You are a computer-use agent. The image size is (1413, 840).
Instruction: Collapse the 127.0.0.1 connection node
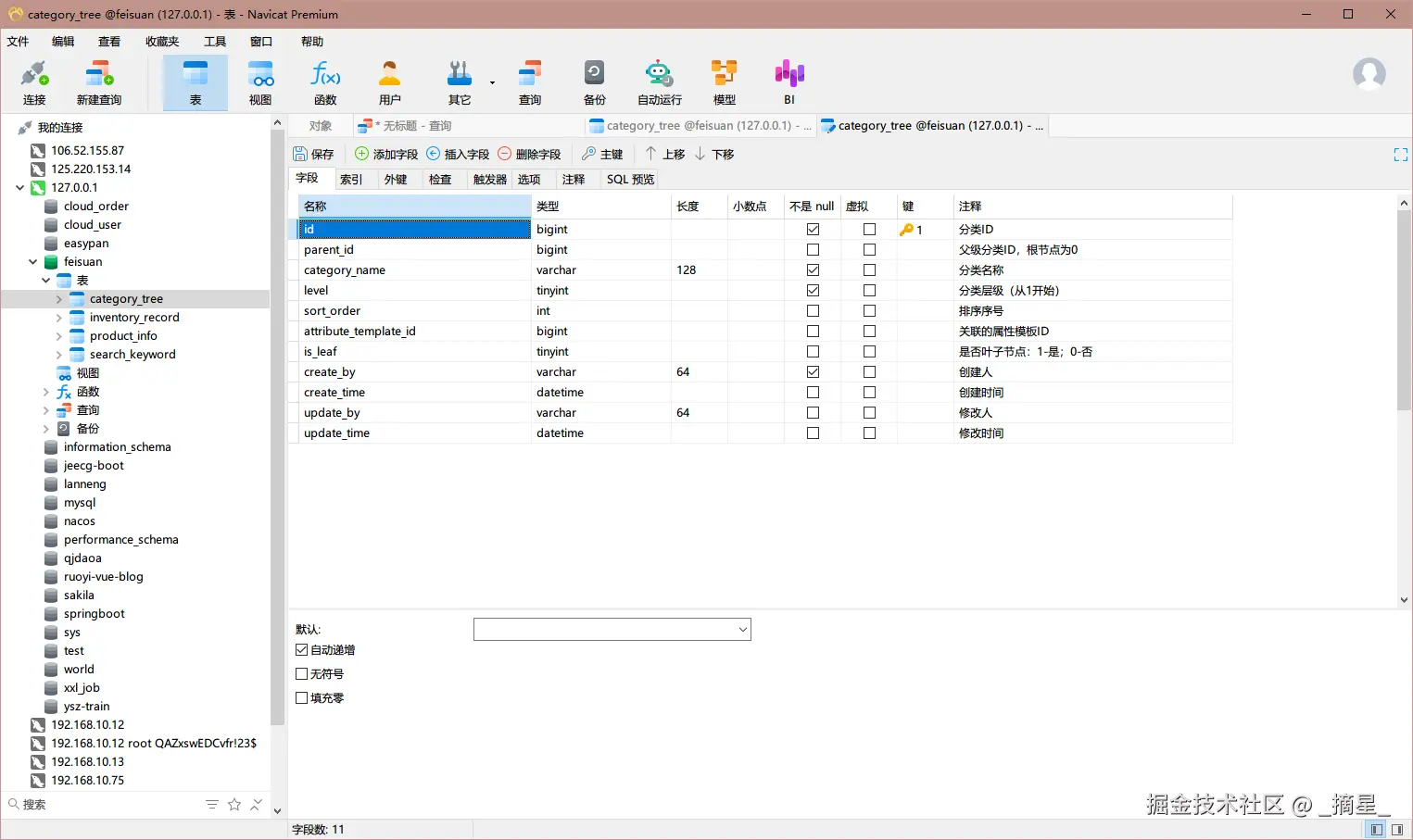pos(19,188)
